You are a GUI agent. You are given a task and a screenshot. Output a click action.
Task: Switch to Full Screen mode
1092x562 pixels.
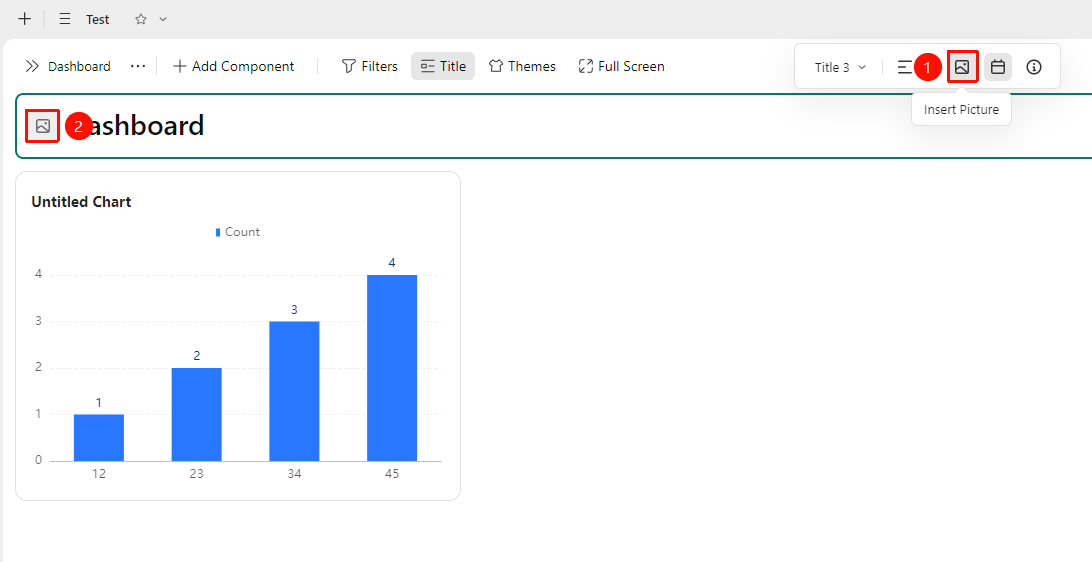pyautogui.click(x=621, y=66)
